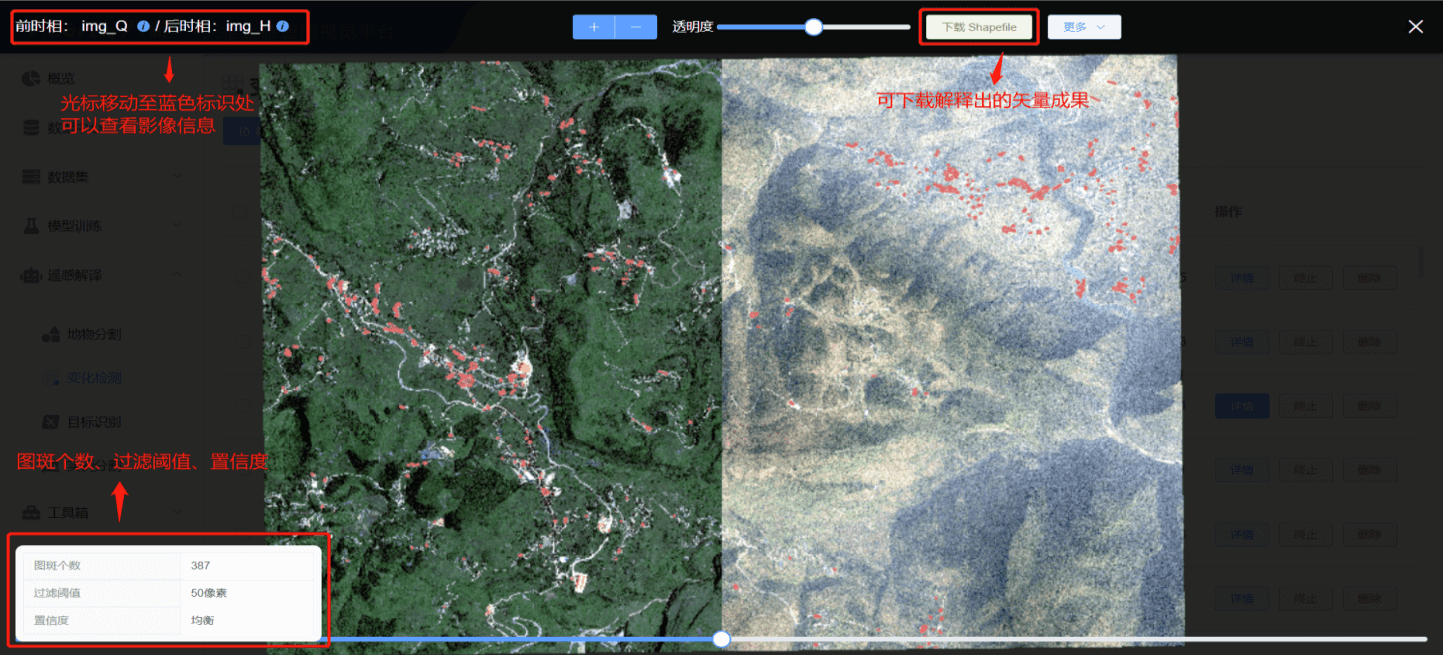Viewport: 1443px width, 655px height.
Task: Select the 地物分割 sidebar icon
Action: click(x=51, y=334)
